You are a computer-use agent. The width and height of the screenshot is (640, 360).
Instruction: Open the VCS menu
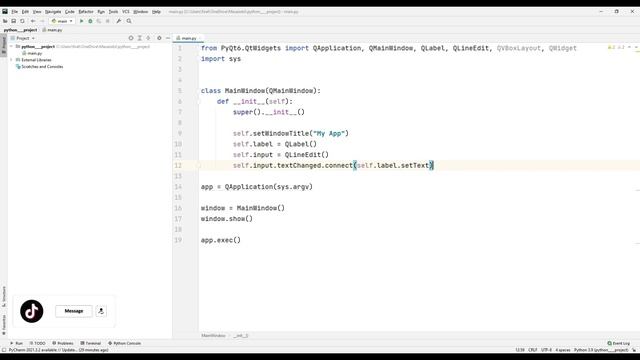126,12
